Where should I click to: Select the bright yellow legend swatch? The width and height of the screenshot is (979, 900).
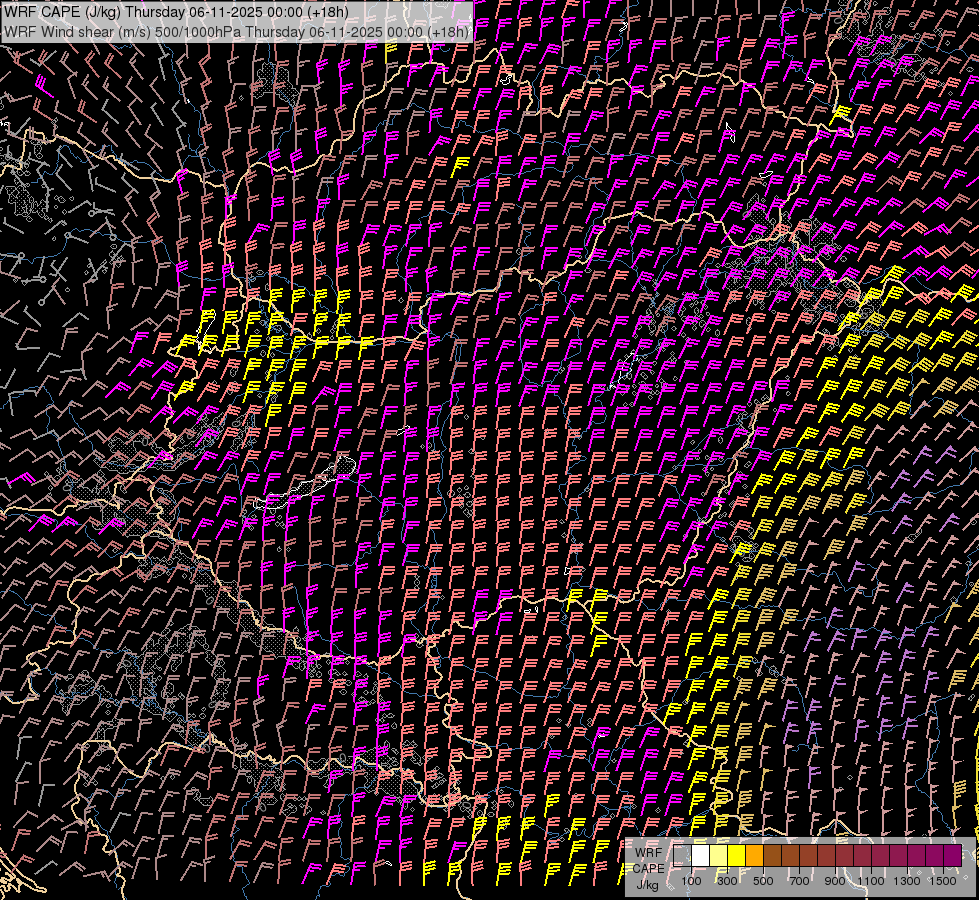[736, 855]
